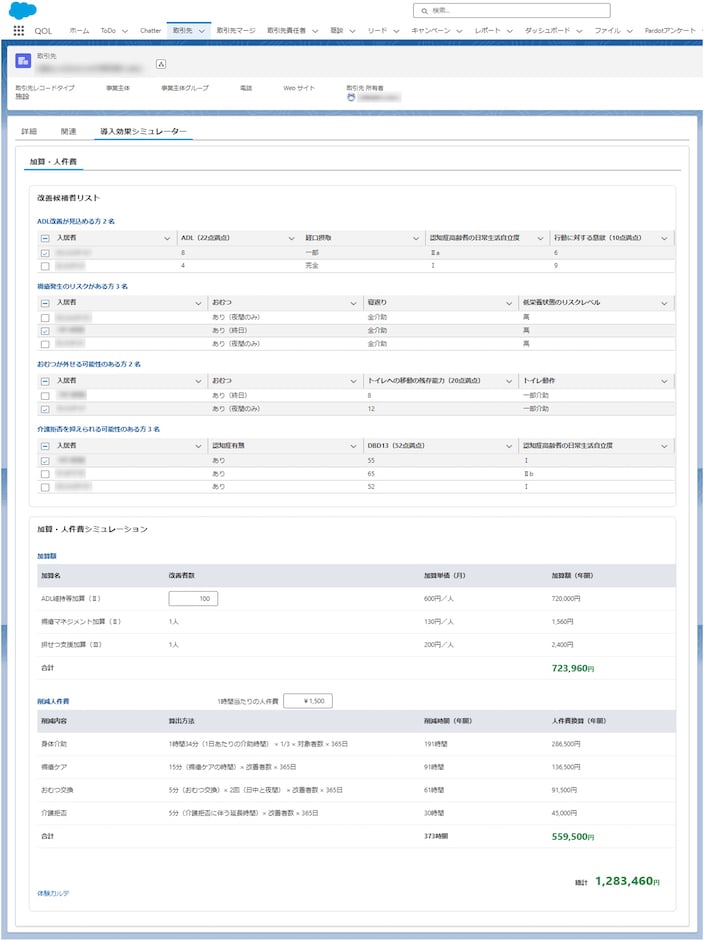Toggle select-all in the ADL改善 table header

45,238
